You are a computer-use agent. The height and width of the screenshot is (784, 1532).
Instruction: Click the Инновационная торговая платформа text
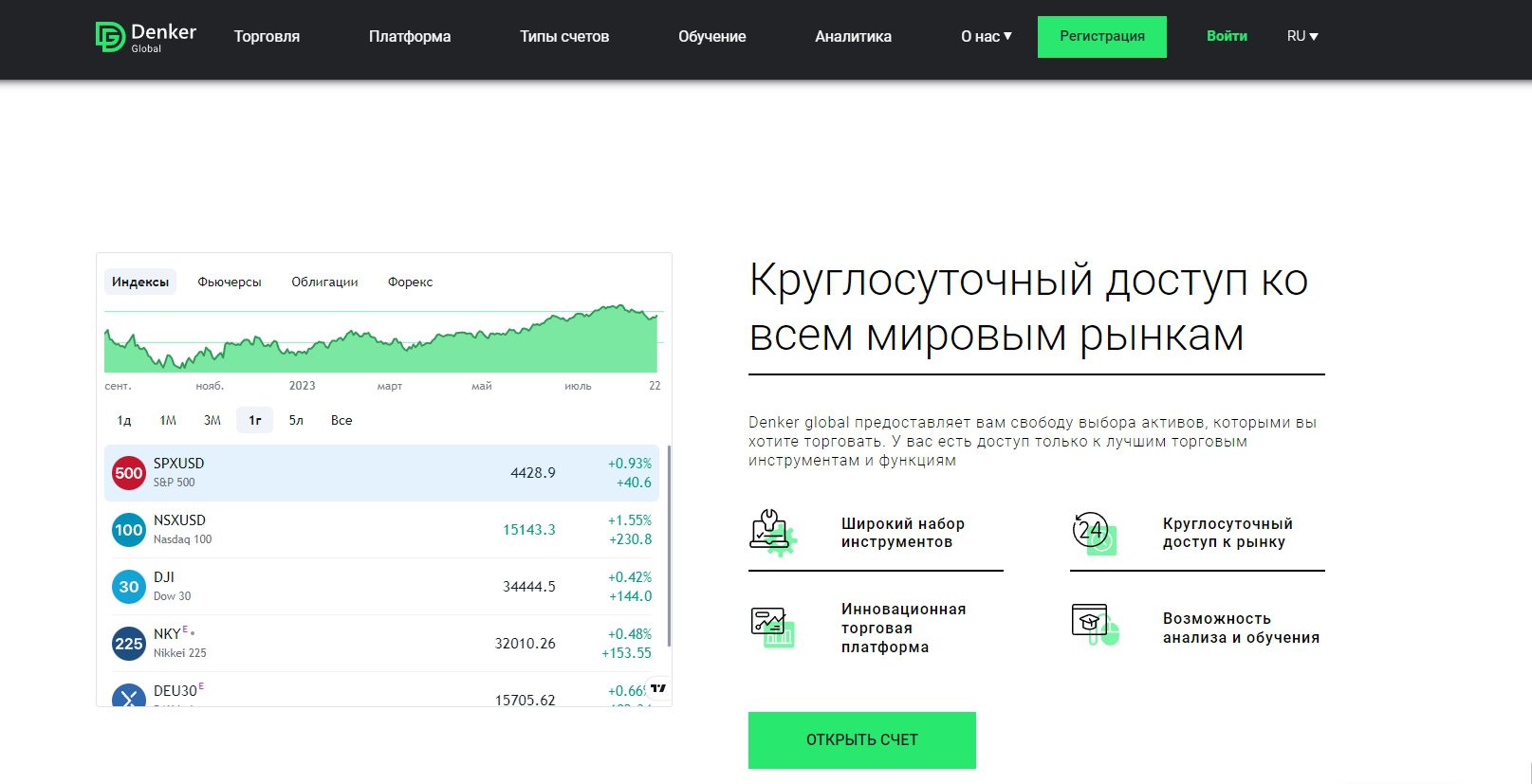point(903,628)
